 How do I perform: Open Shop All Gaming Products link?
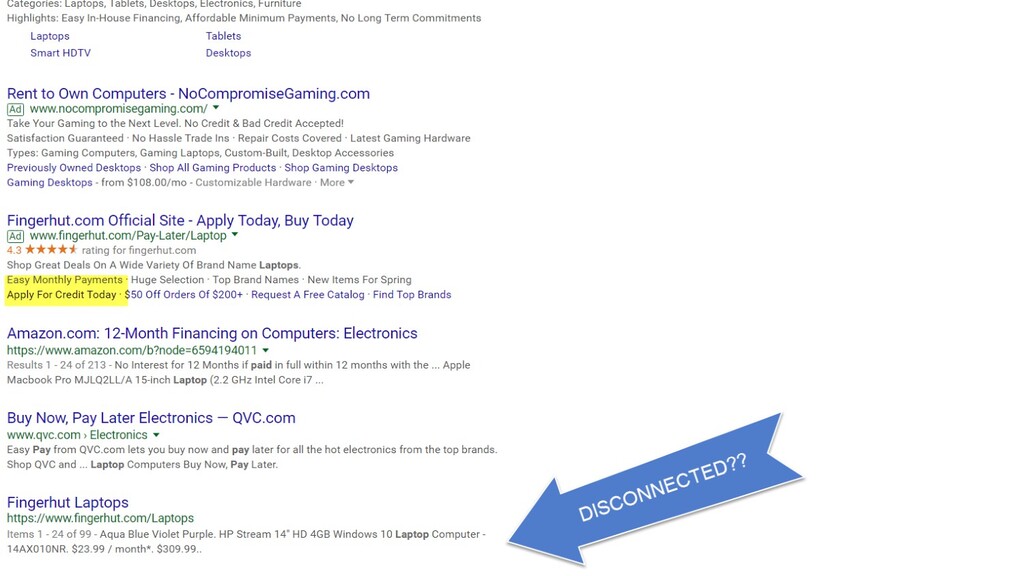[212, 168]
